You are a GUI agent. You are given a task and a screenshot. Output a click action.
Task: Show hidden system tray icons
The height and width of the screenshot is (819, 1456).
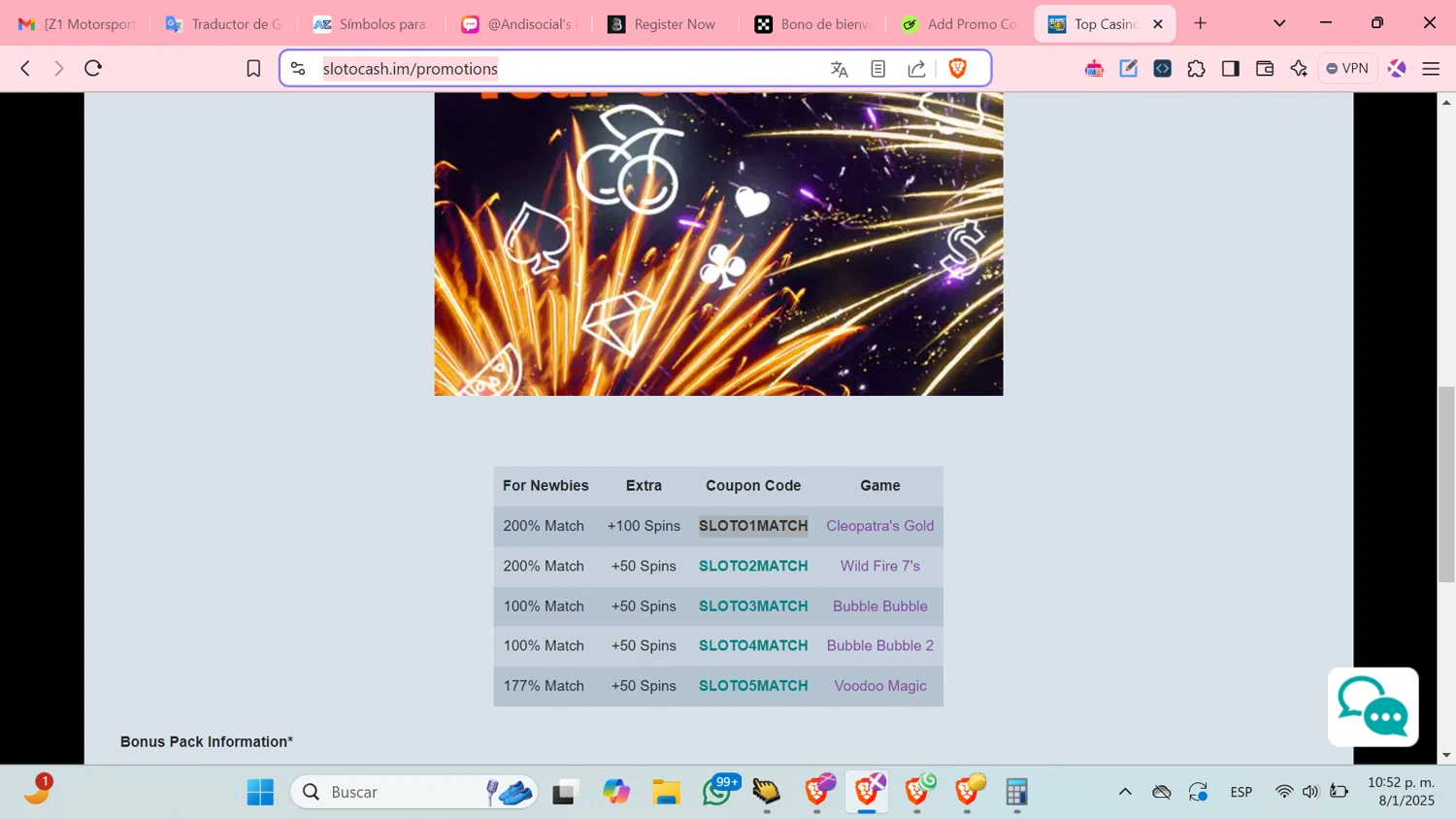(x=1125, y=792)
